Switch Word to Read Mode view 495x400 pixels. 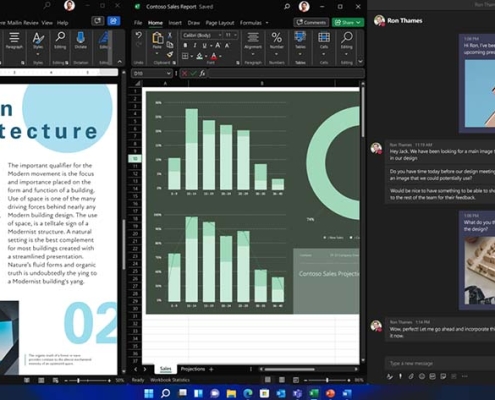pos(27,380)
